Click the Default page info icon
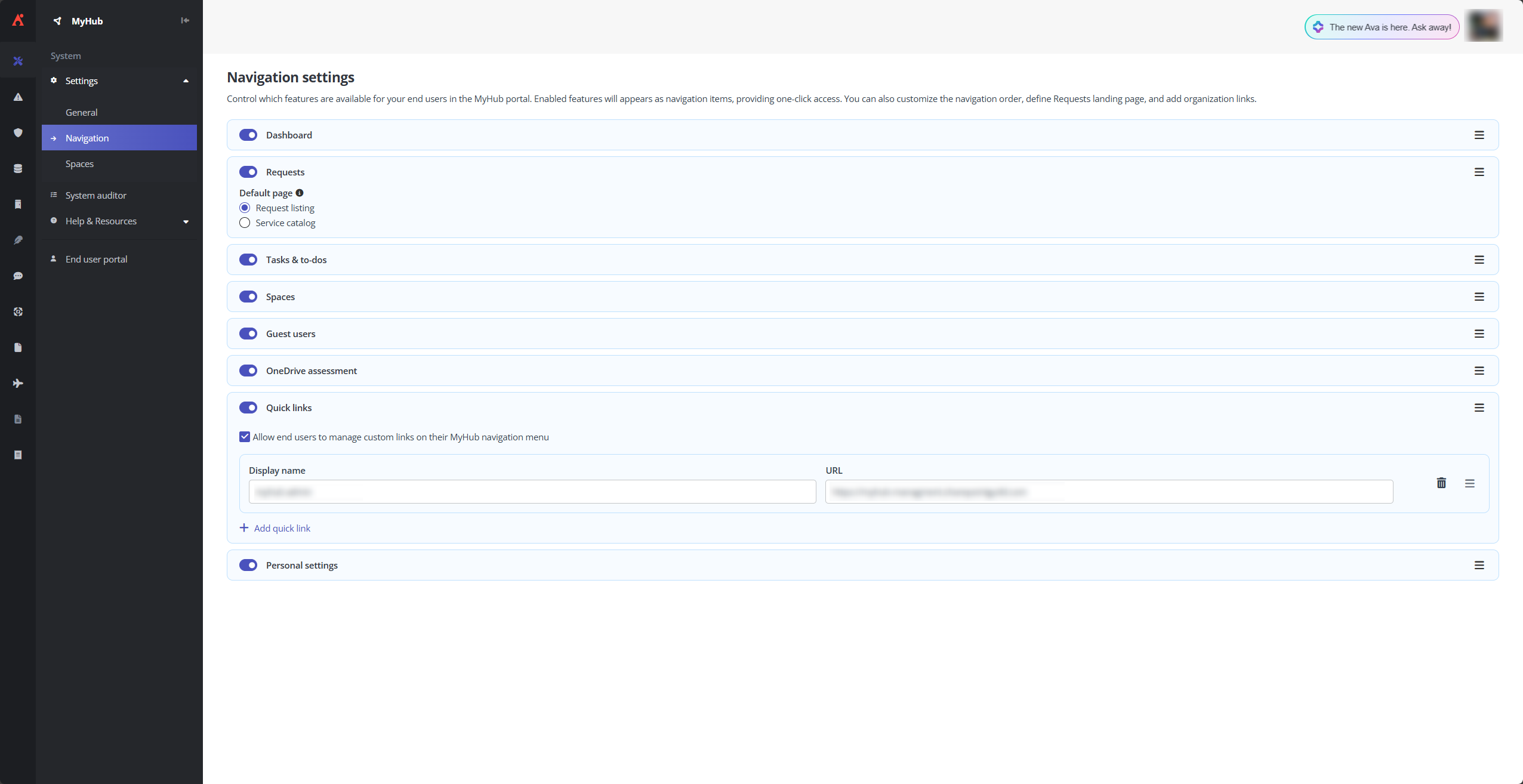 pos(300,193)
